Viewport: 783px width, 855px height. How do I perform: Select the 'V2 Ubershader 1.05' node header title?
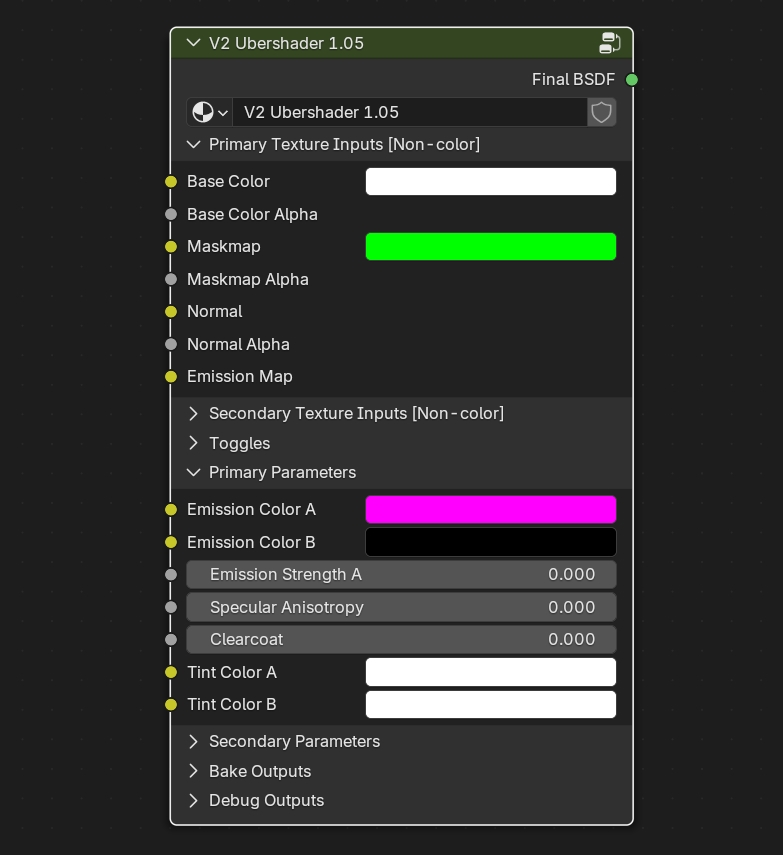click(x=286, y=43)
